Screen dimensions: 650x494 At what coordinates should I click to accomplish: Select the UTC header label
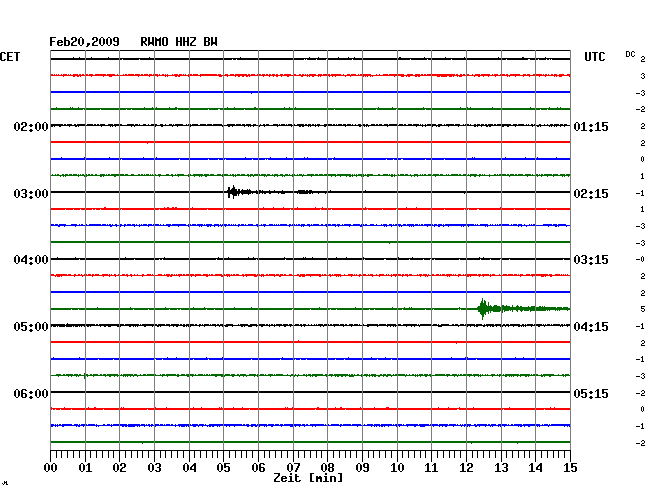pos(594,57)
